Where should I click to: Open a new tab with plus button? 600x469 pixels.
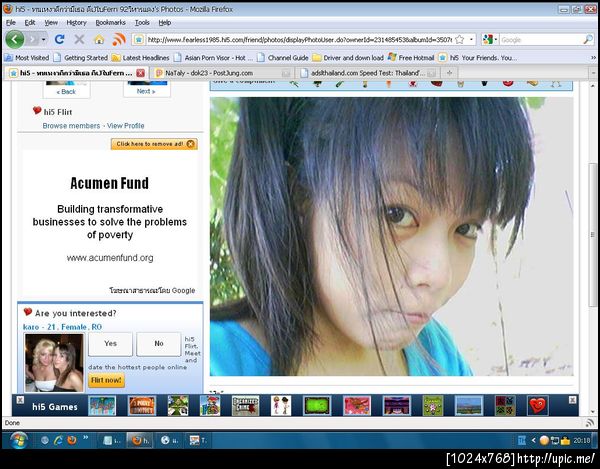(449, 73)
